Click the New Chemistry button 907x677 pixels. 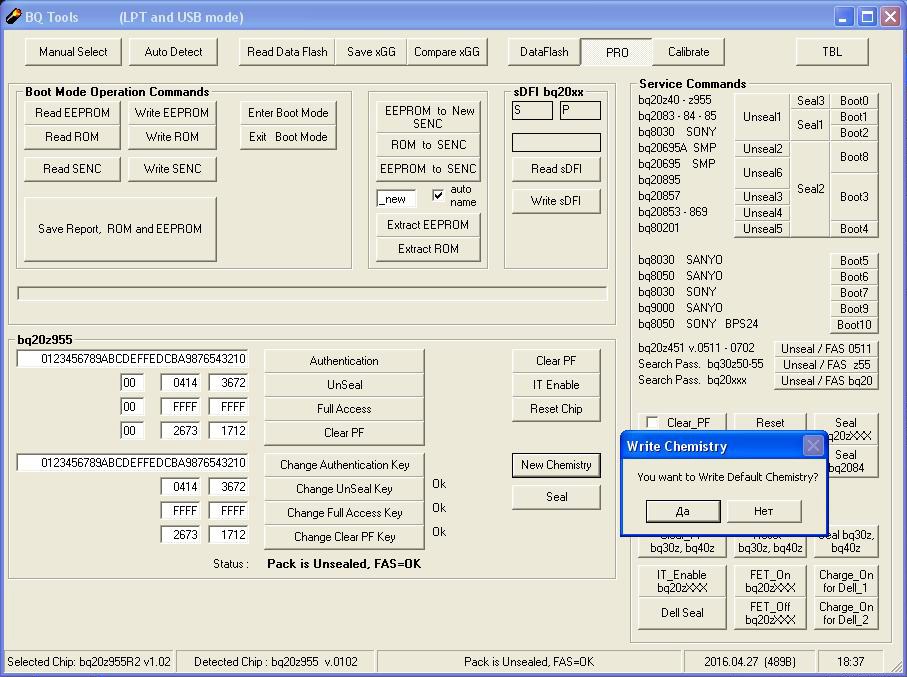[556, 465]
